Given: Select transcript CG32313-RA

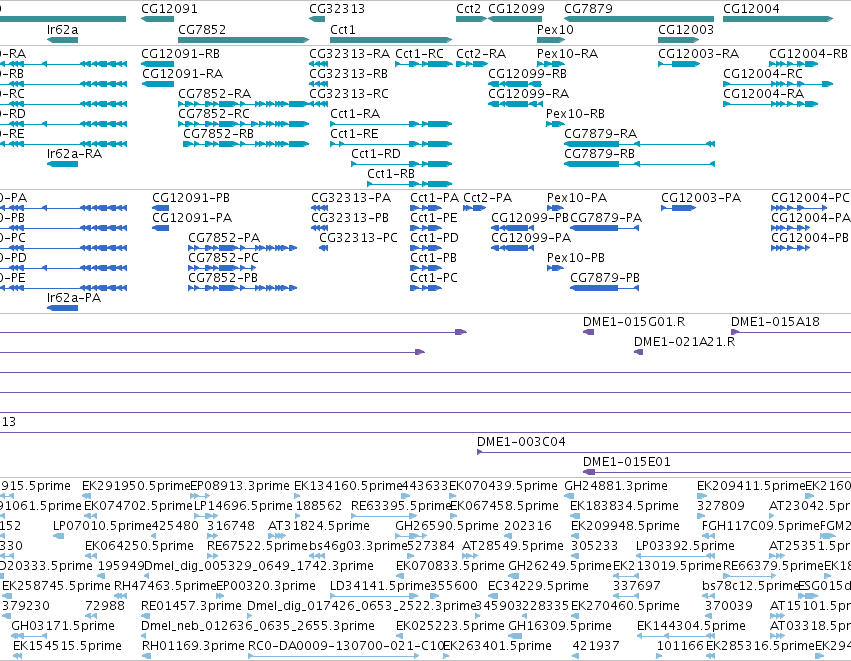Looking at the screenshot, I should pos(350,54).
